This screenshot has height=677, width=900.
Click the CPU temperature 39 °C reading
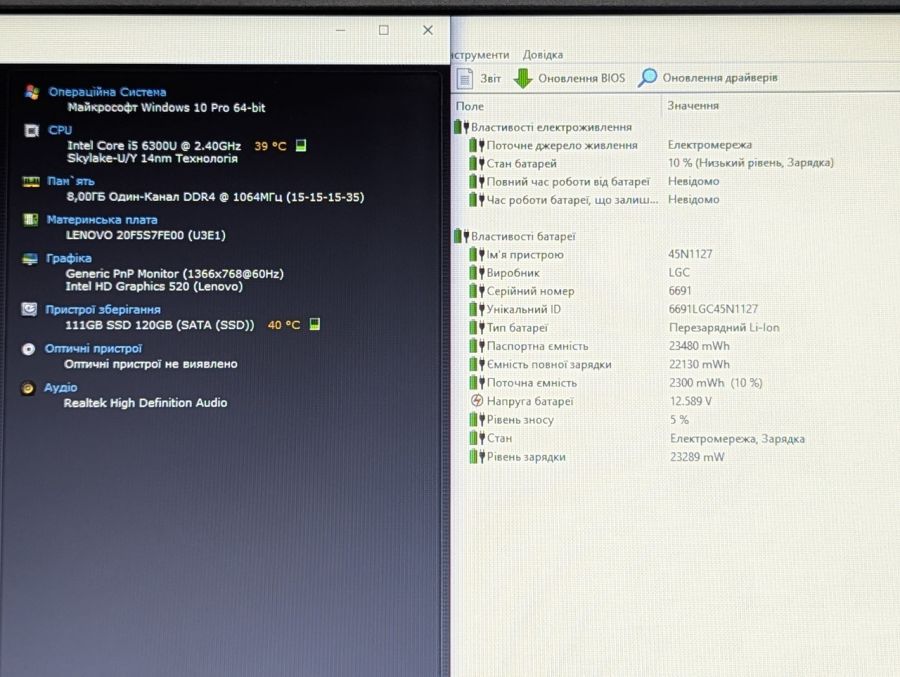coord(270,146)
